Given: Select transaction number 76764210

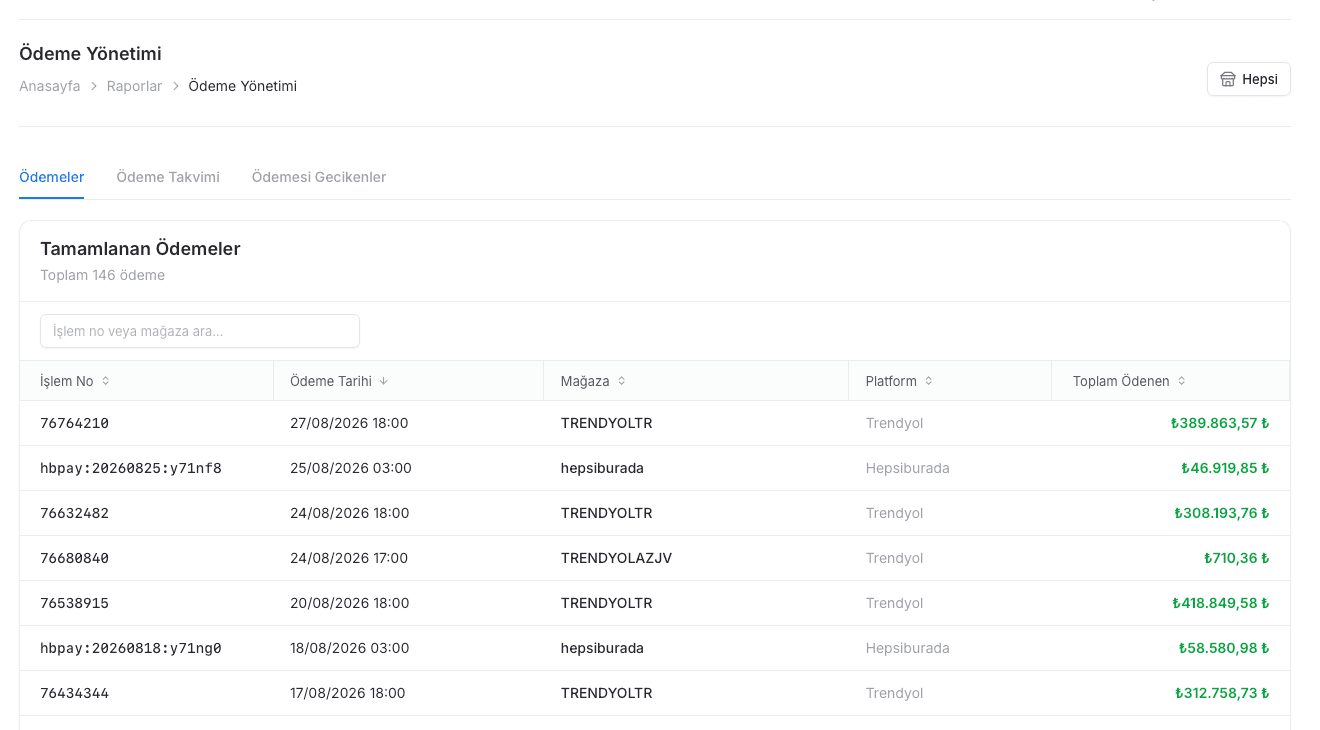Looking at the screenshot, I should pyautogui.click(x=75, y=423).
